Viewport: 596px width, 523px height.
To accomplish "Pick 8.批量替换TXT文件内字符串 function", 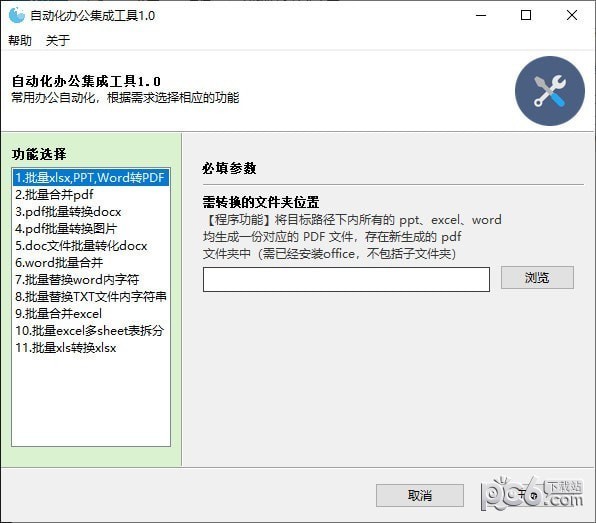I will [x=91, y=296].
